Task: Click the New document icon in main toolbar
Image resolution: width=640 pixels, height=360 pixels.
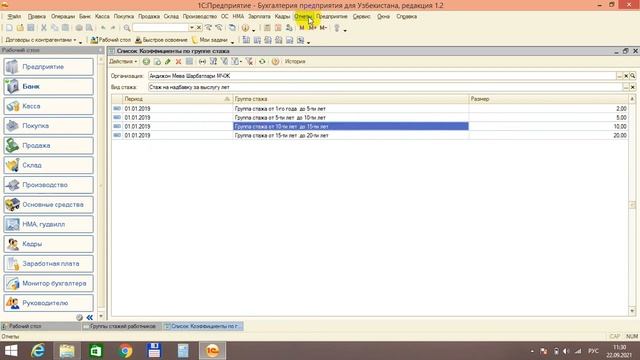Action: coord(9,28)
